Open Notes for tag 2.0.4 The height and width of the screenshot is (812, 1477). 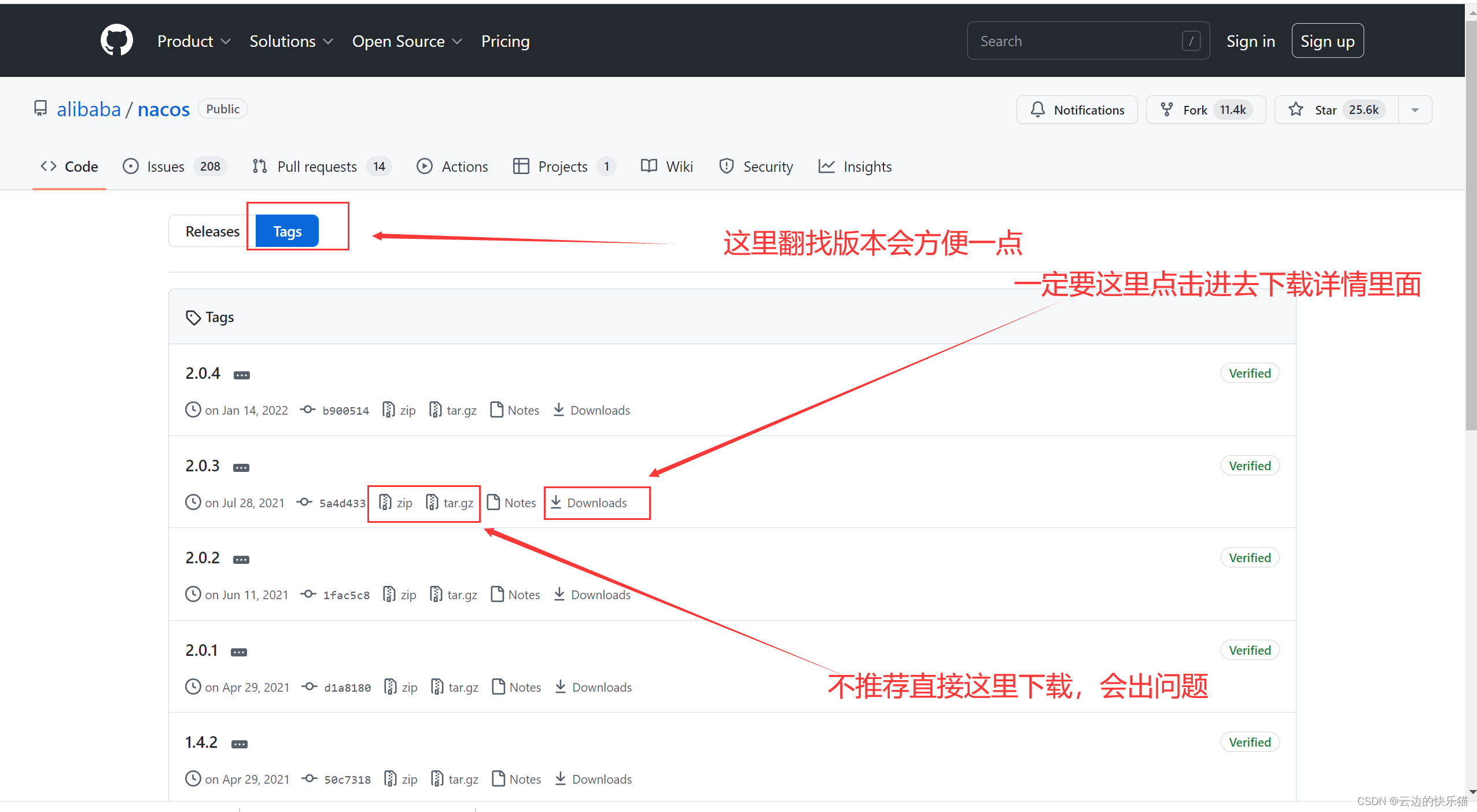pos(514,410)
